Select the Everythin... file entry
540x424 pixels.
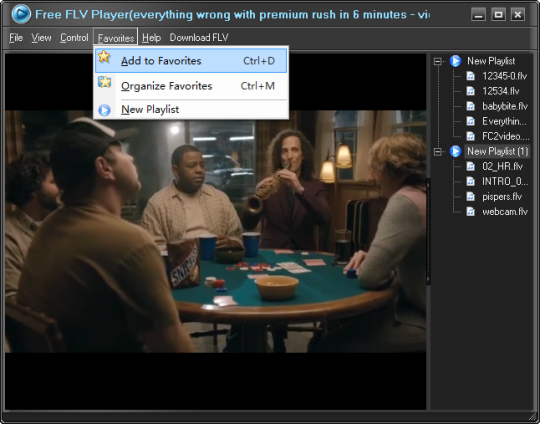click(504, 121)
